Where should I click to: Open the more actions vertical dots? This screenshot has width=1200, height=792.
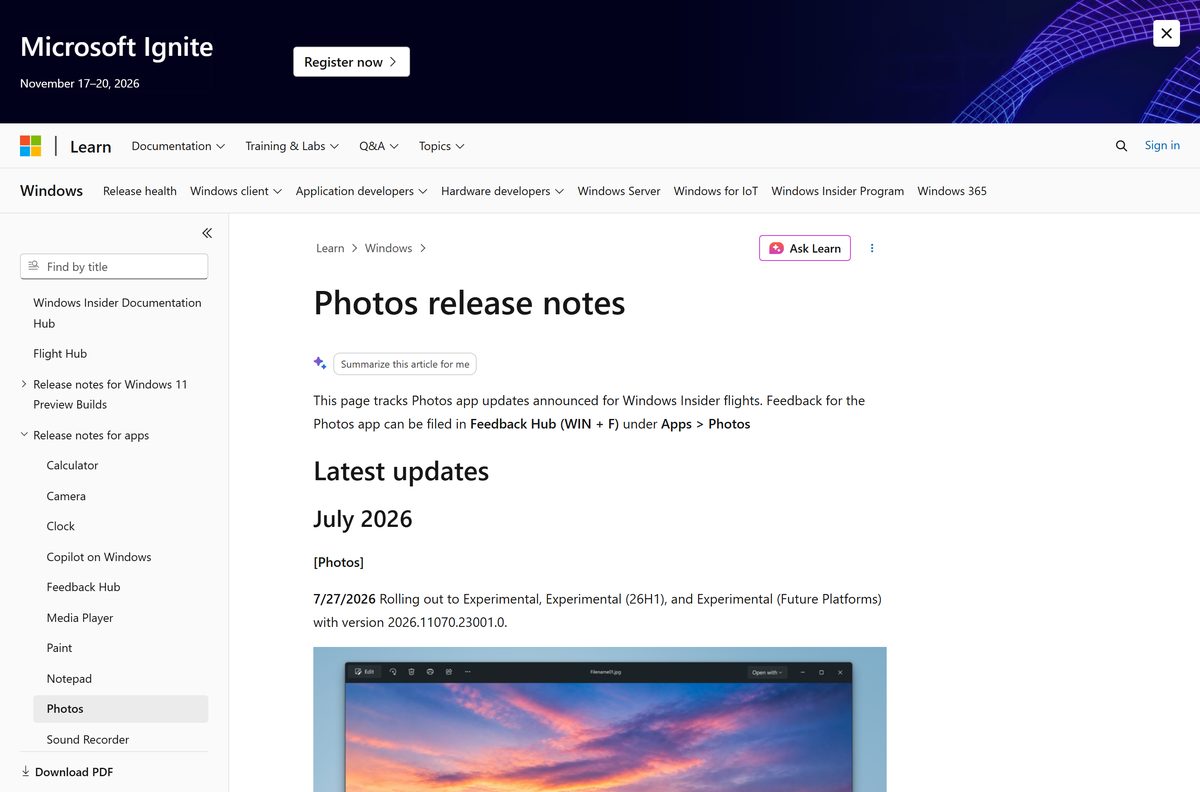point(872,248)
